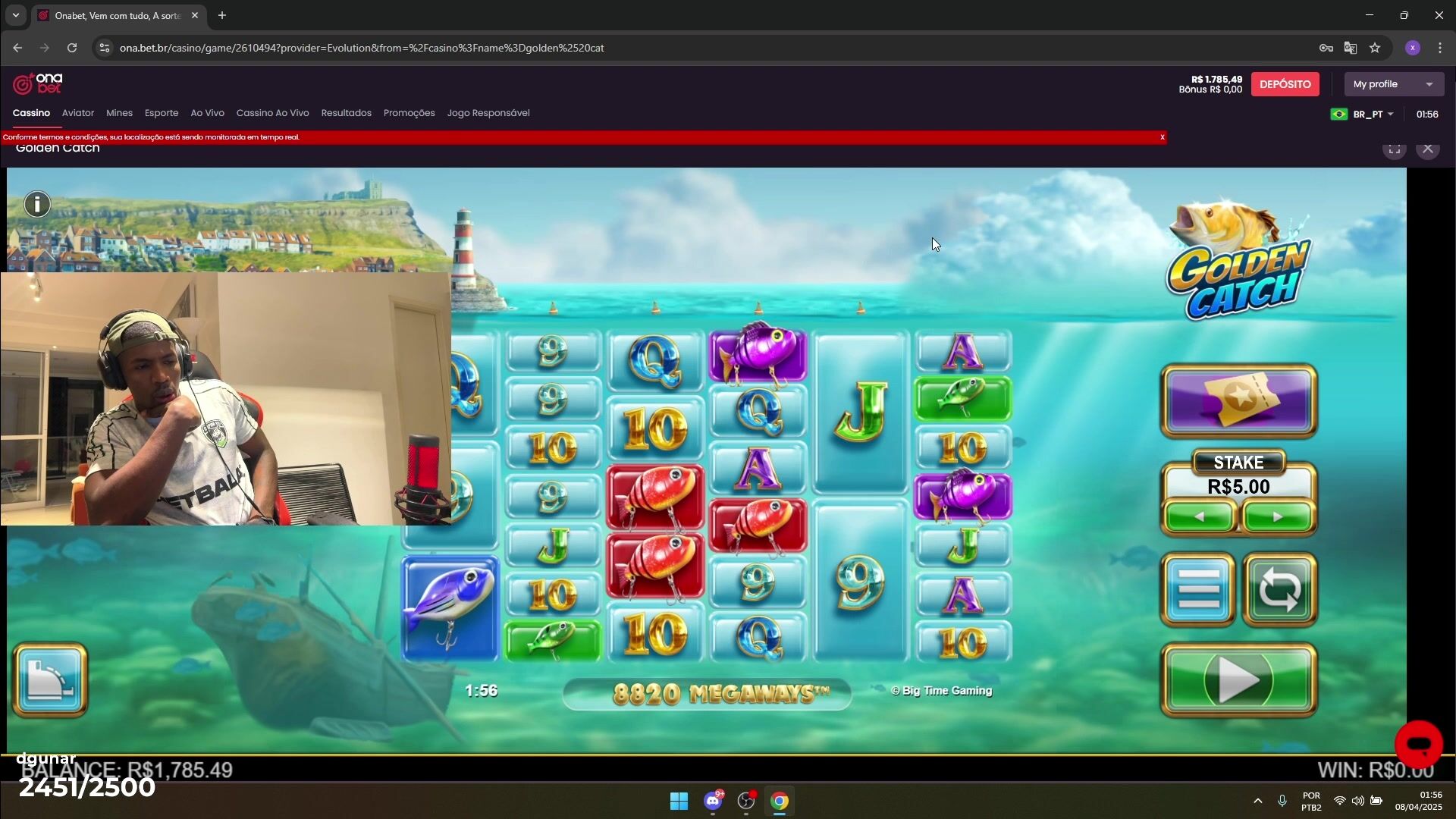Go back in browser history
The image size is (1456, 819).
17,48
